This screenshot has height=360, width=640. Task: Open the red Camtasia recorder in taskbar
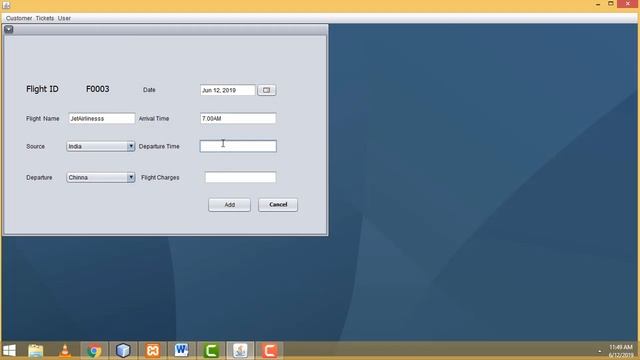click(269, 350)
